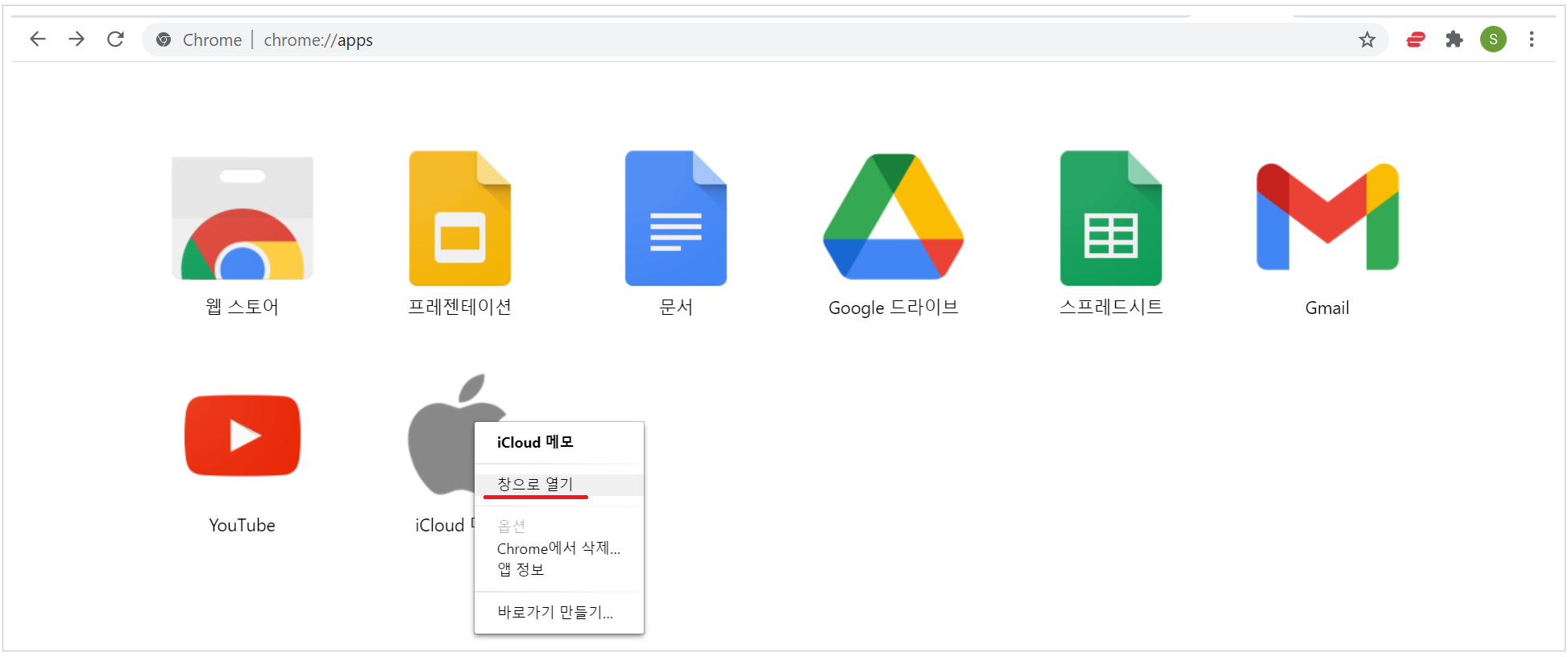Viewport: 1568px width, 657px height.
Task: Launch the Google Drive app icon
Action: point(894,217)
